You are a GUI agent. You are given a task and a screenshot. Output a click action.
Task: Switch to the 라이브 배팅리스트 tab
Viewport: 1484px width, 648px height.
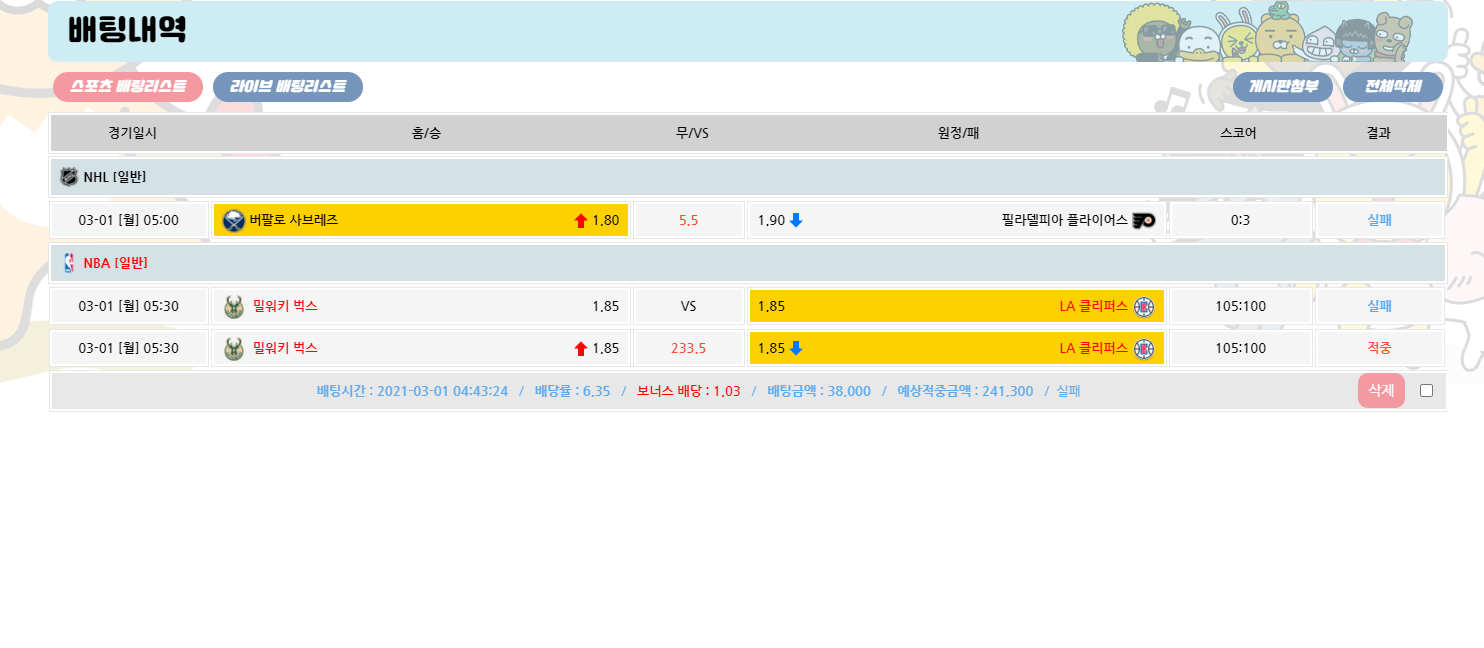288,87
